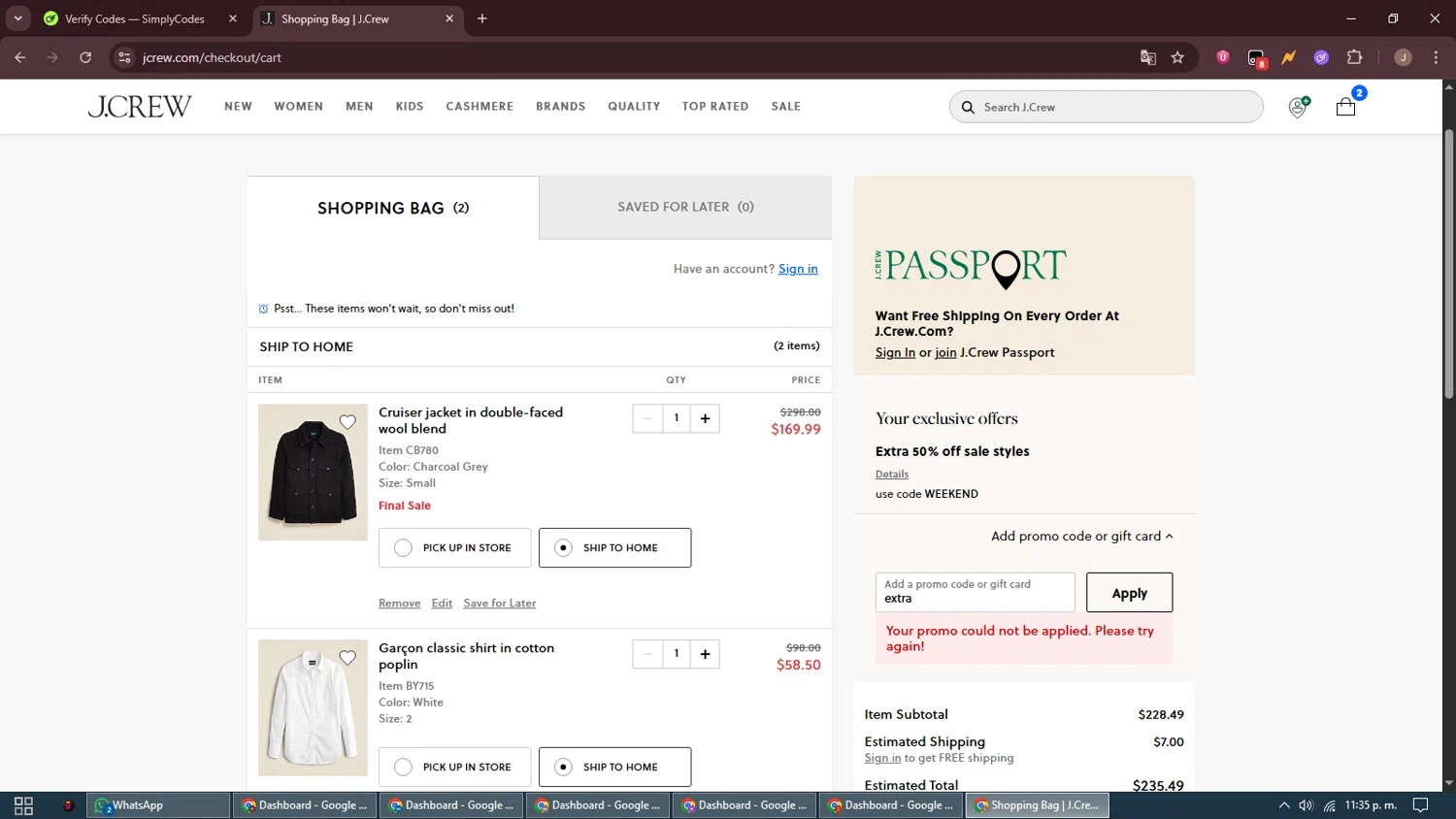The height and width of the screenshot is (819, 1456).
Task: Open Cruiser jacket product thumbnail
Action: click(313, 473)
